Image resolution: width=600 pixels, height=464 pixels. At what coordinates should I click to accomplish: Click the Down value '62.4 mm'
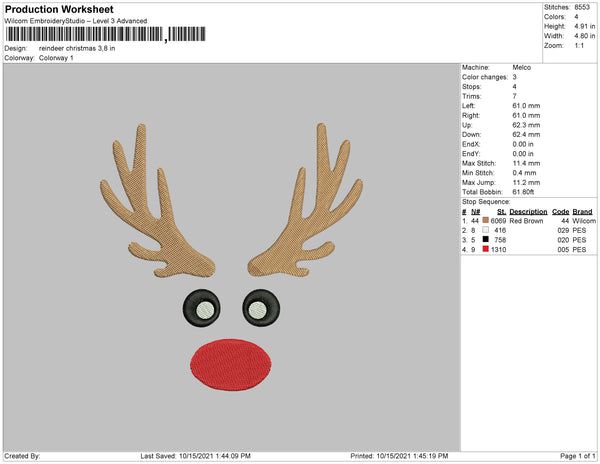point(526,135)
